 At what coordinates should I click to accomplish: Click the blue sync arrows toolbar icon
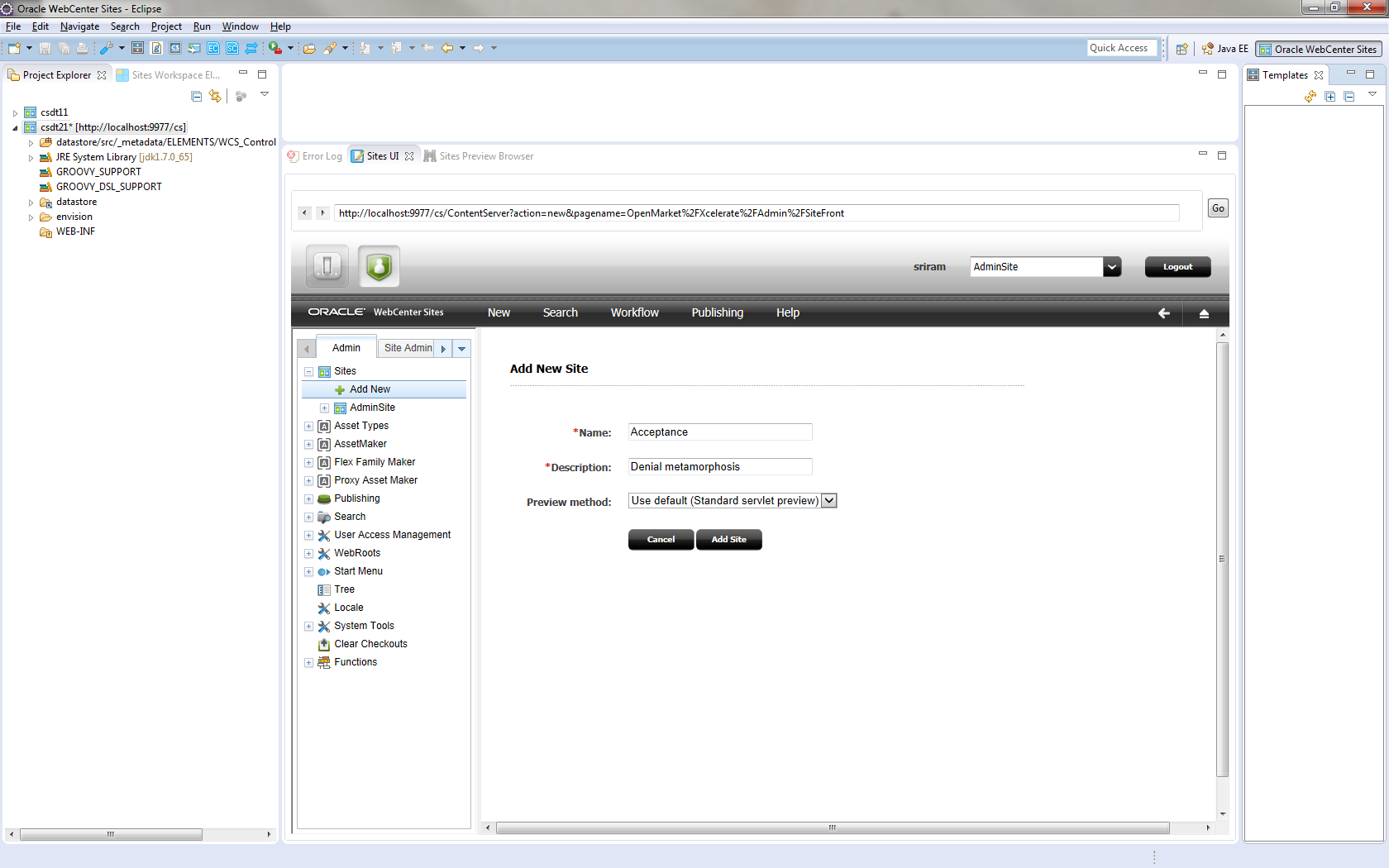[x=251, y=48]
